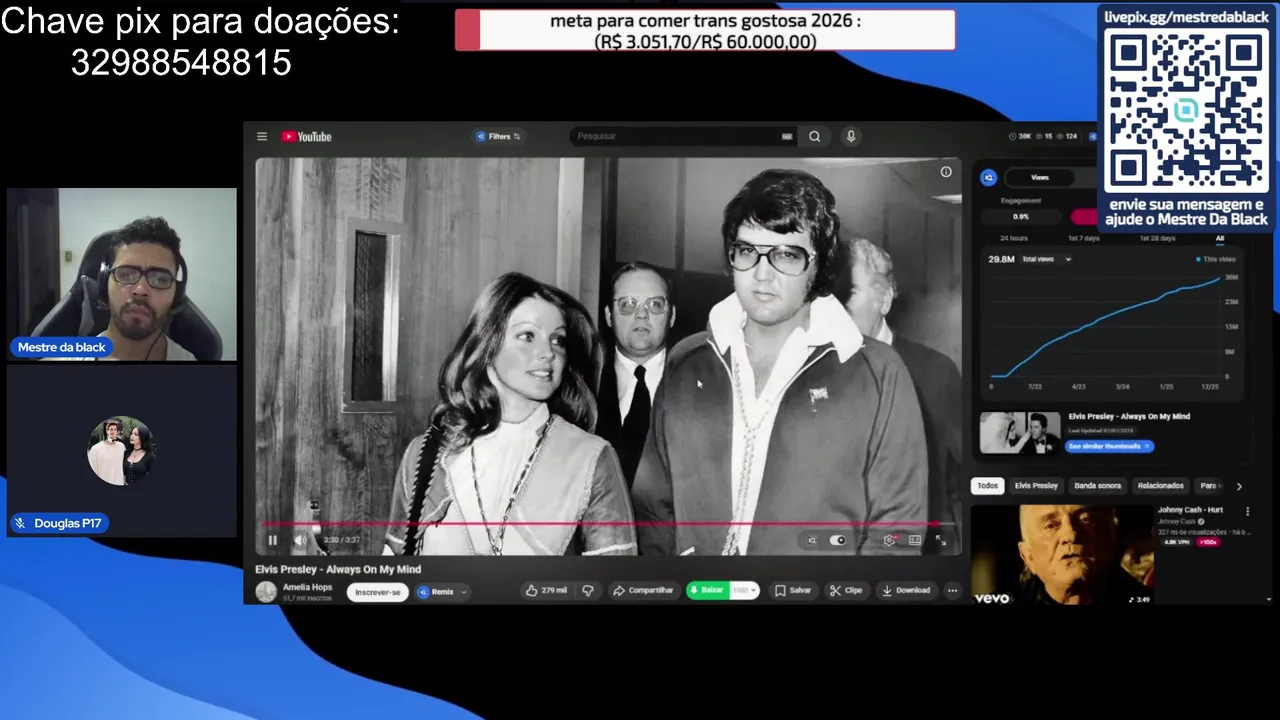This screenshot has height=720, width=1280.
Task: Click the Compartilhar share button
Action: point(644,591)
